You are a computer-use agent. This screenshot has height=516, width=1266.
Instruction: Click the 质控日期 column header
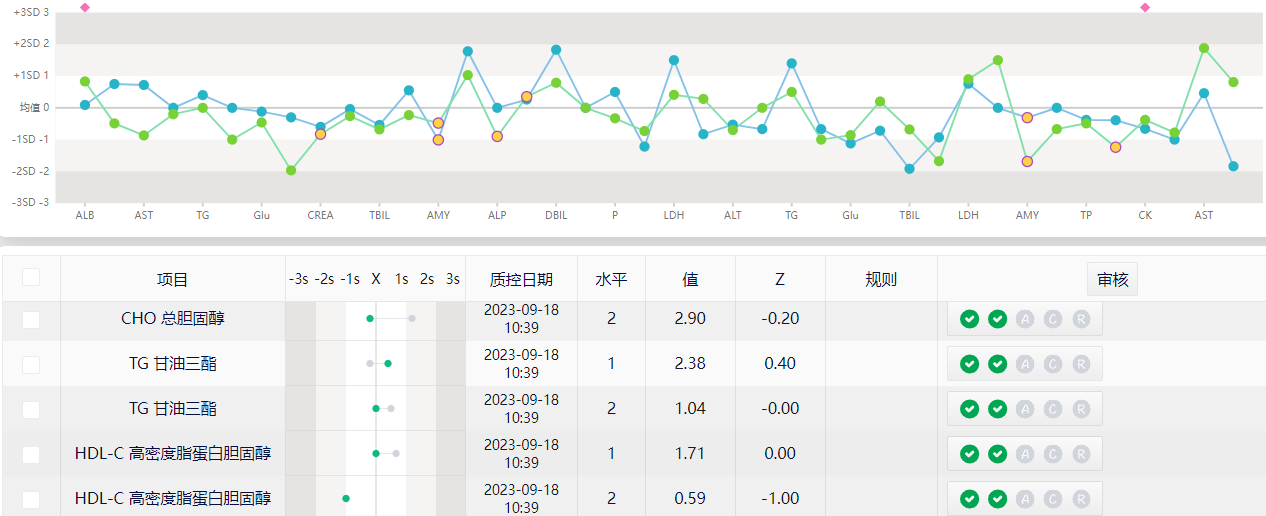521,279
